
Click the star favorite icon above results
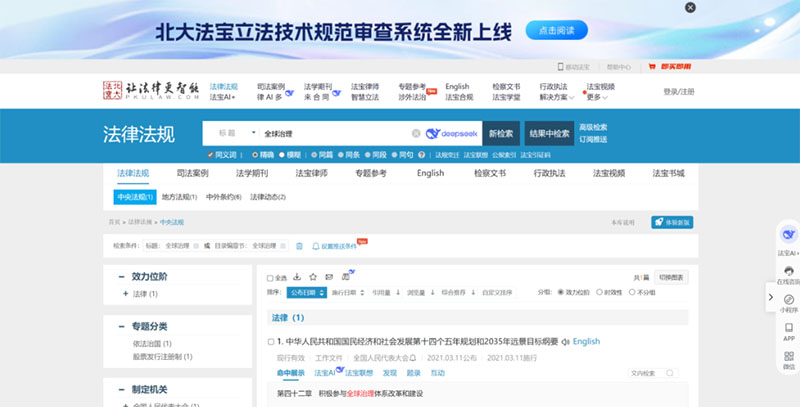tap(313, 276)
